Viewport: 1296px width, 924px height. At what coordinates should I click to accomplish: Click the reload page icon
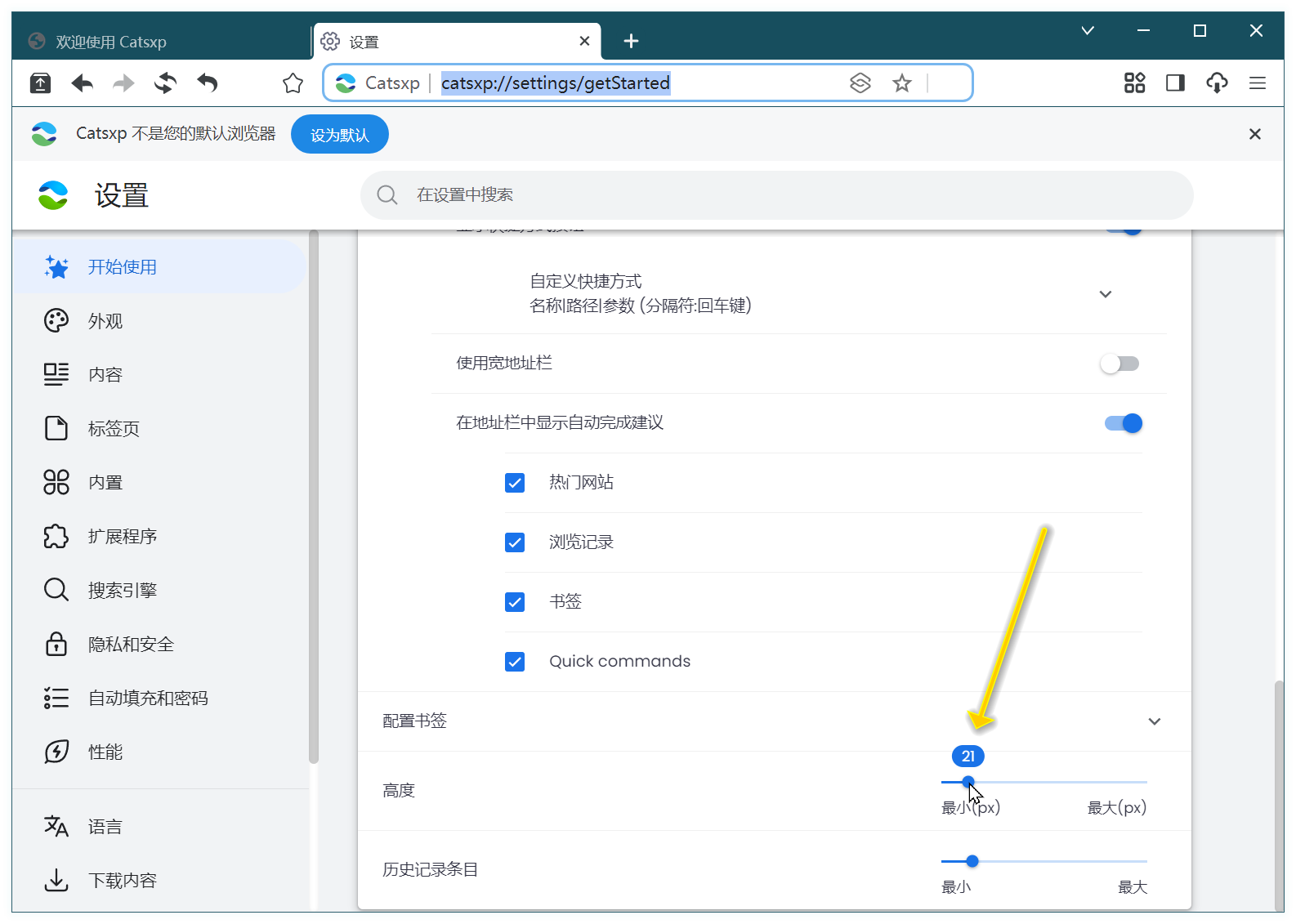pyautogui.click(x=166, y=83)
